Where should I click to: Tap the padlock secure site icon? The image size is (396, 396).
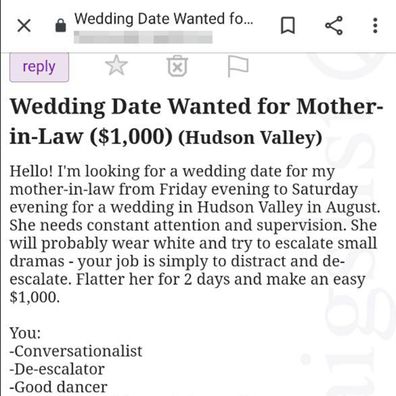pos(60,25)
